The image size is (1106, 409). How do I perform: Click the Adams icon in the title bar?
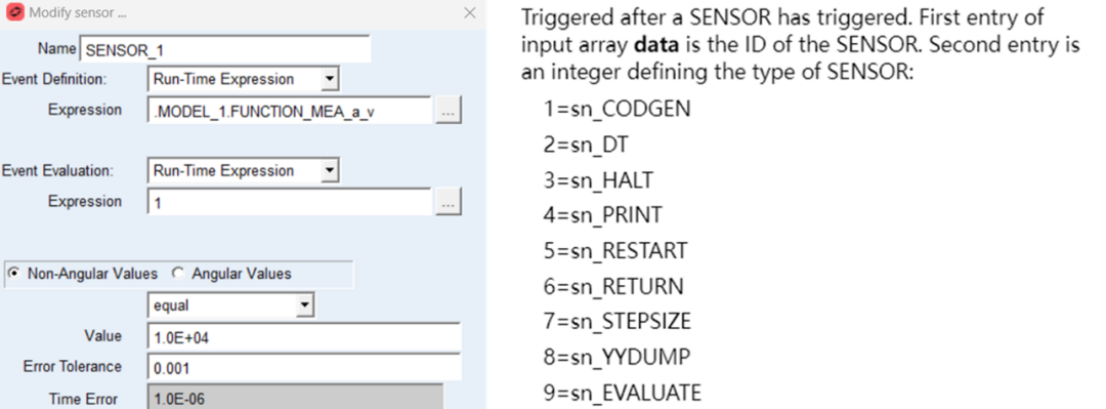(x=13, y=14)
